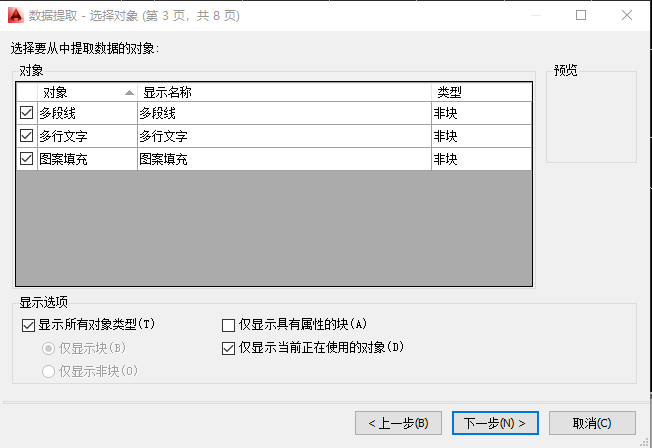652x448 pixels.
Task: Select the 多行文字 display name cell
Action: (284, 136)
